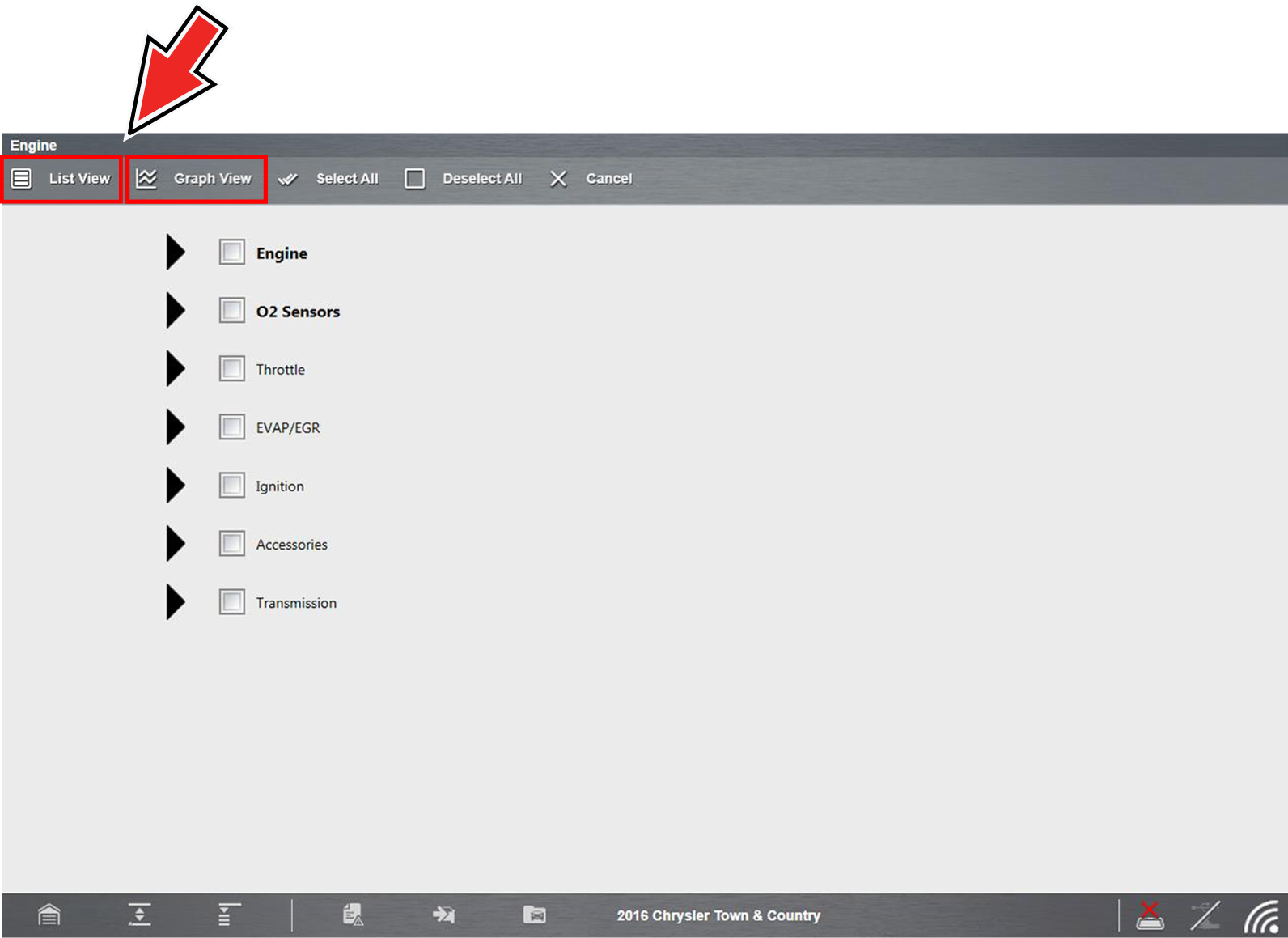Expand the EVAP/EGR group arrow
Screen dimensions: 1288x938
click(175, 427)
